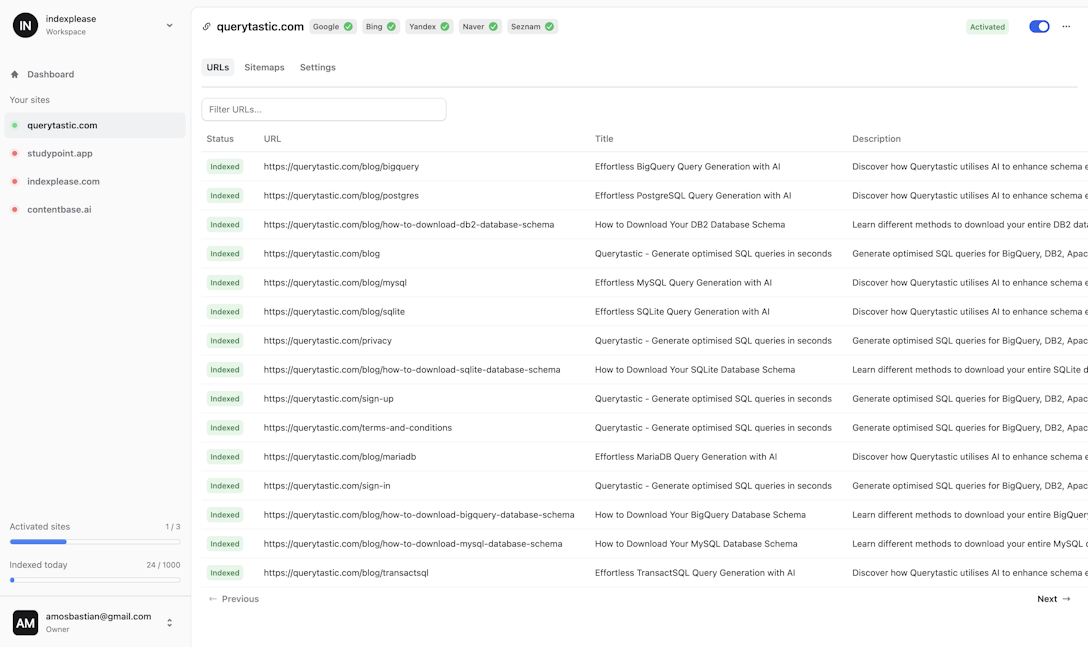Open the three-dot options menu

click(x=1066, y=27)
